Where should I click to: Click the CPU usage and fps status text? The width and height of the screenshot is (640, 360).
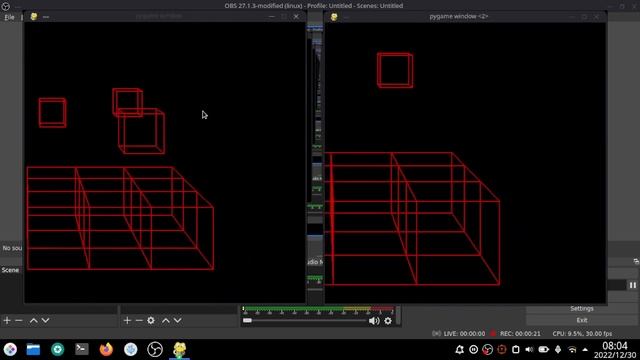[582, 333]
